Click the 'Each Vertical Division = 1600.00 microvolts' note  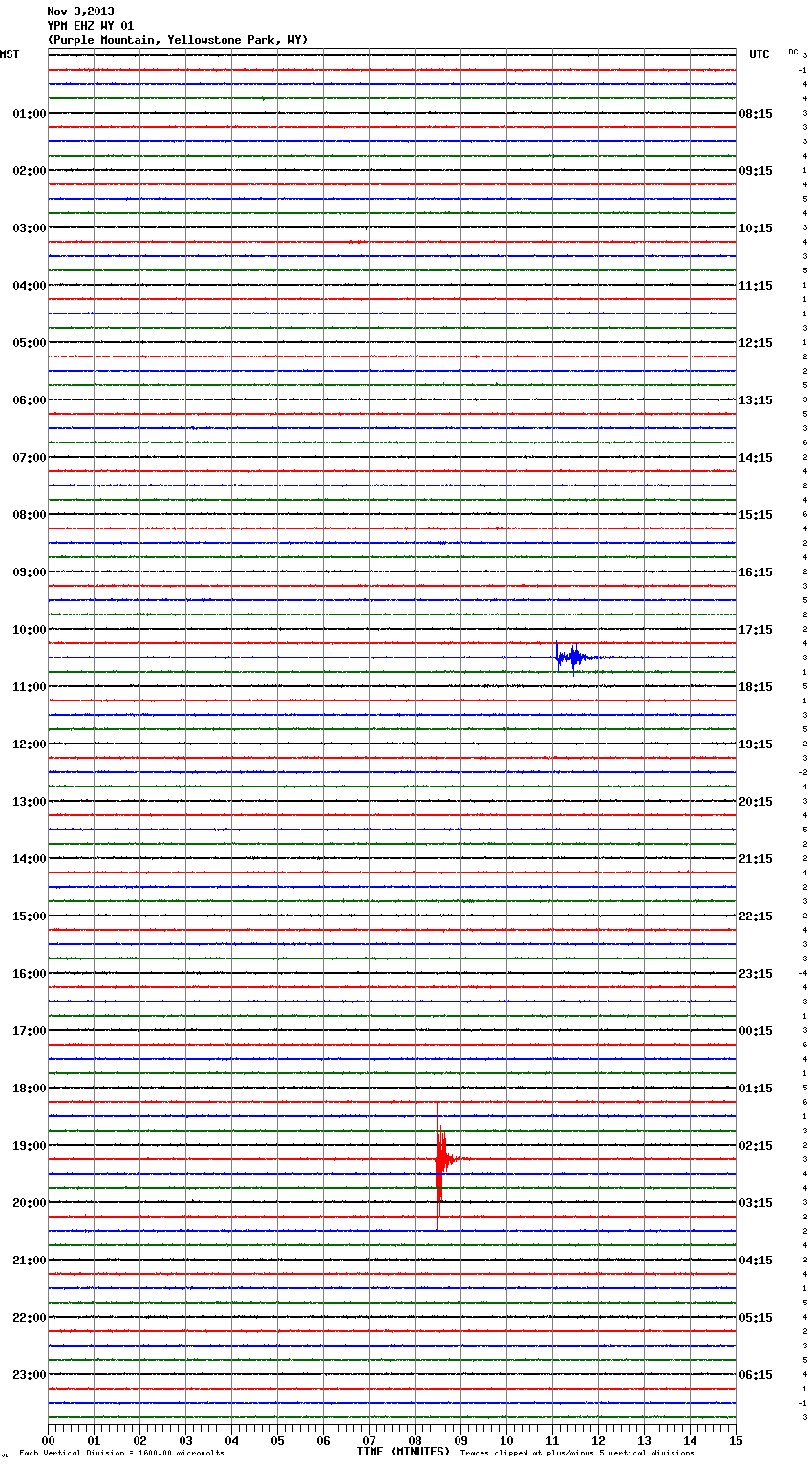[121, 1453]
